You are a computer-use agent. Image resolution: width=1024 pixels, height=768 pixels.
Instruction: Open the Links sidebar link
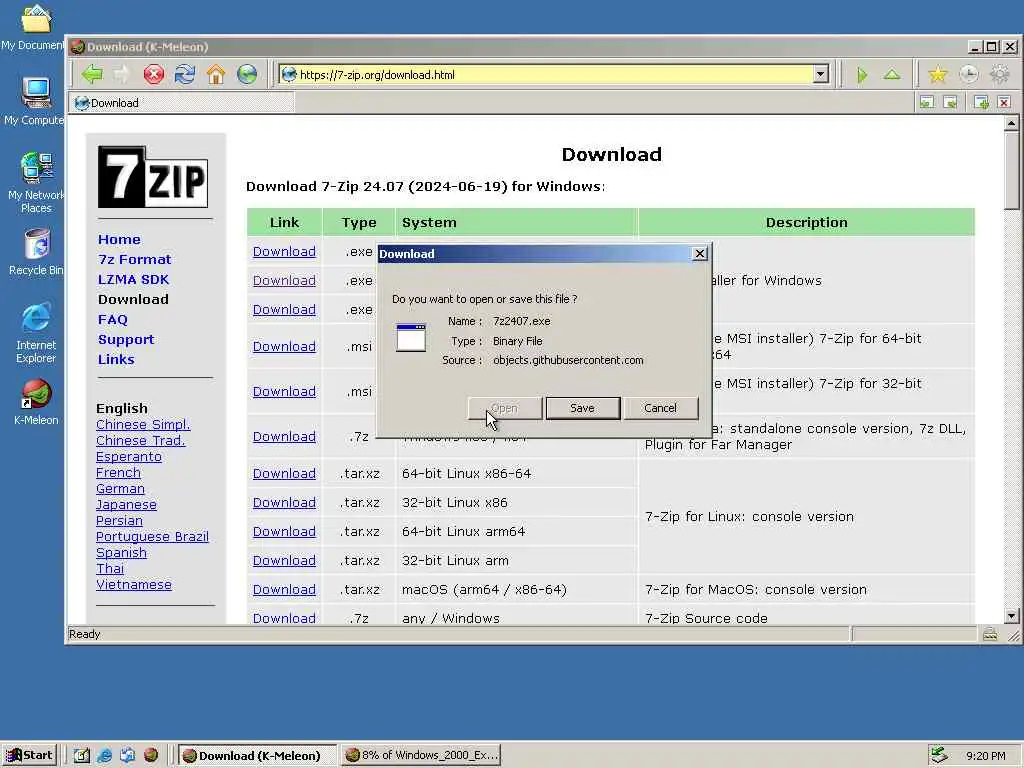point(116,360)
